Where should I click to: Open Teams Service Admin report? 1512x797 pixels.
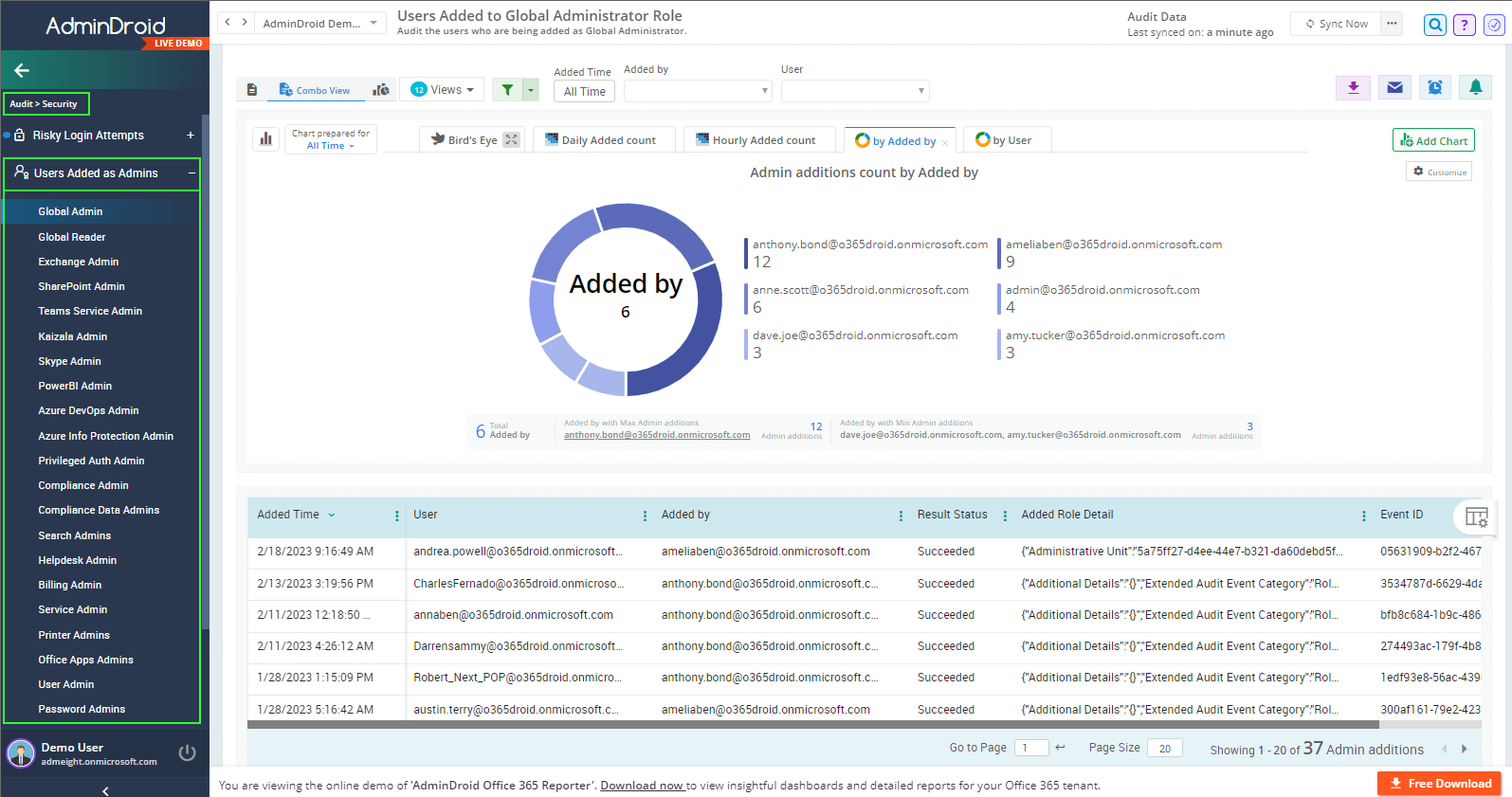[x=90, y=311]
